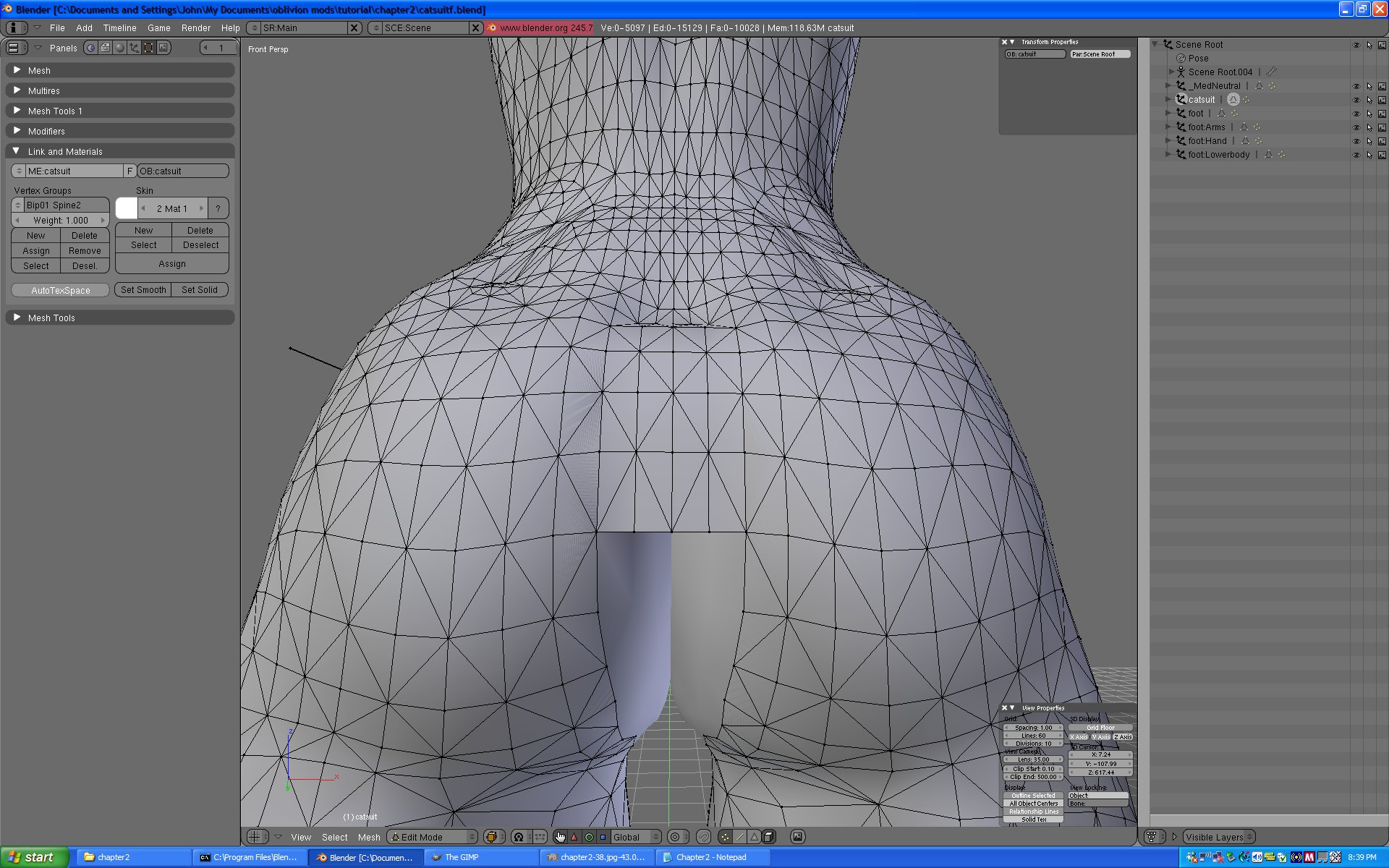Click the AutoTexSpace button
This screenshot has width=1389, height=868.
coord(61,290)
